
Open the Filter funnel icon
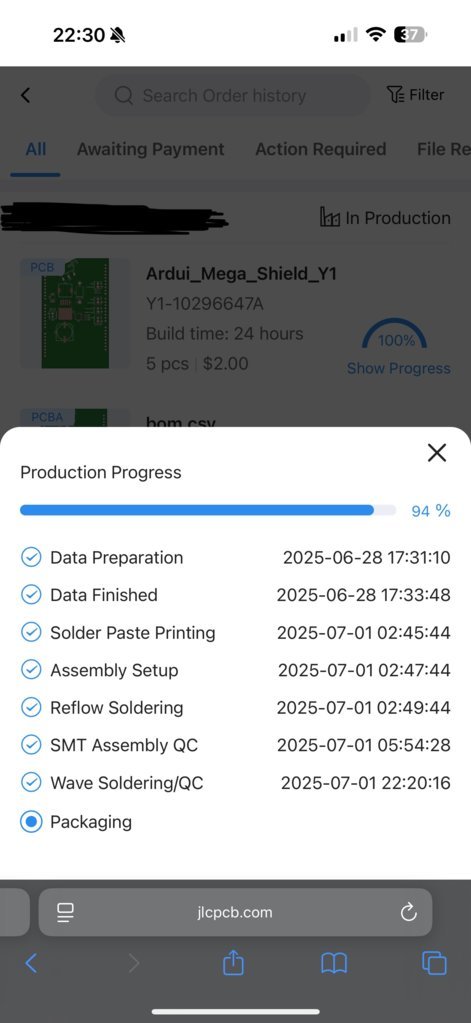(395, 95)
